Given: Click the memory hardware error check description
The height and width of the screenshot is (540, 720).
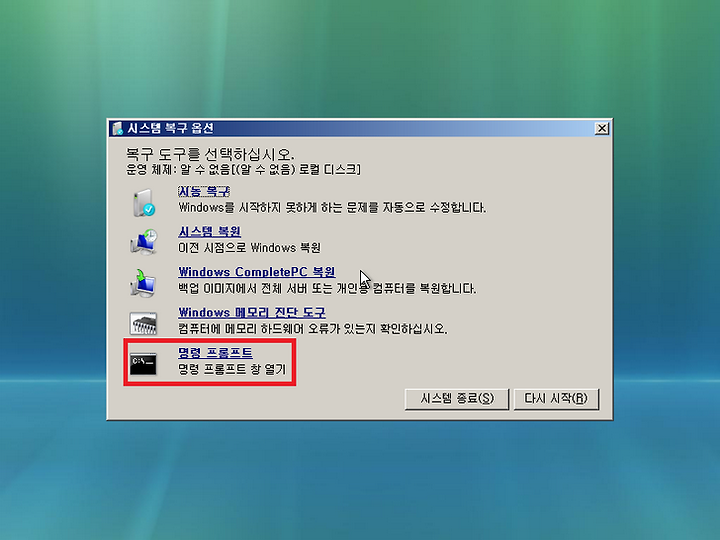Looking at the screenshot, I should pyautogui.click(x=313, y=329).
